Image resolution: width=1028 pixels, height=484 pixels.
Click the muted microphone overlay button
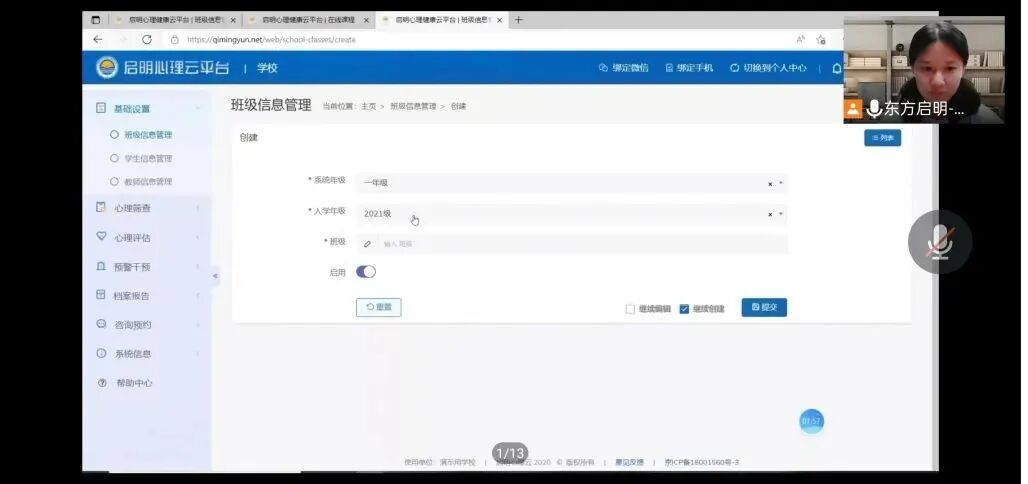pos(939,242)
